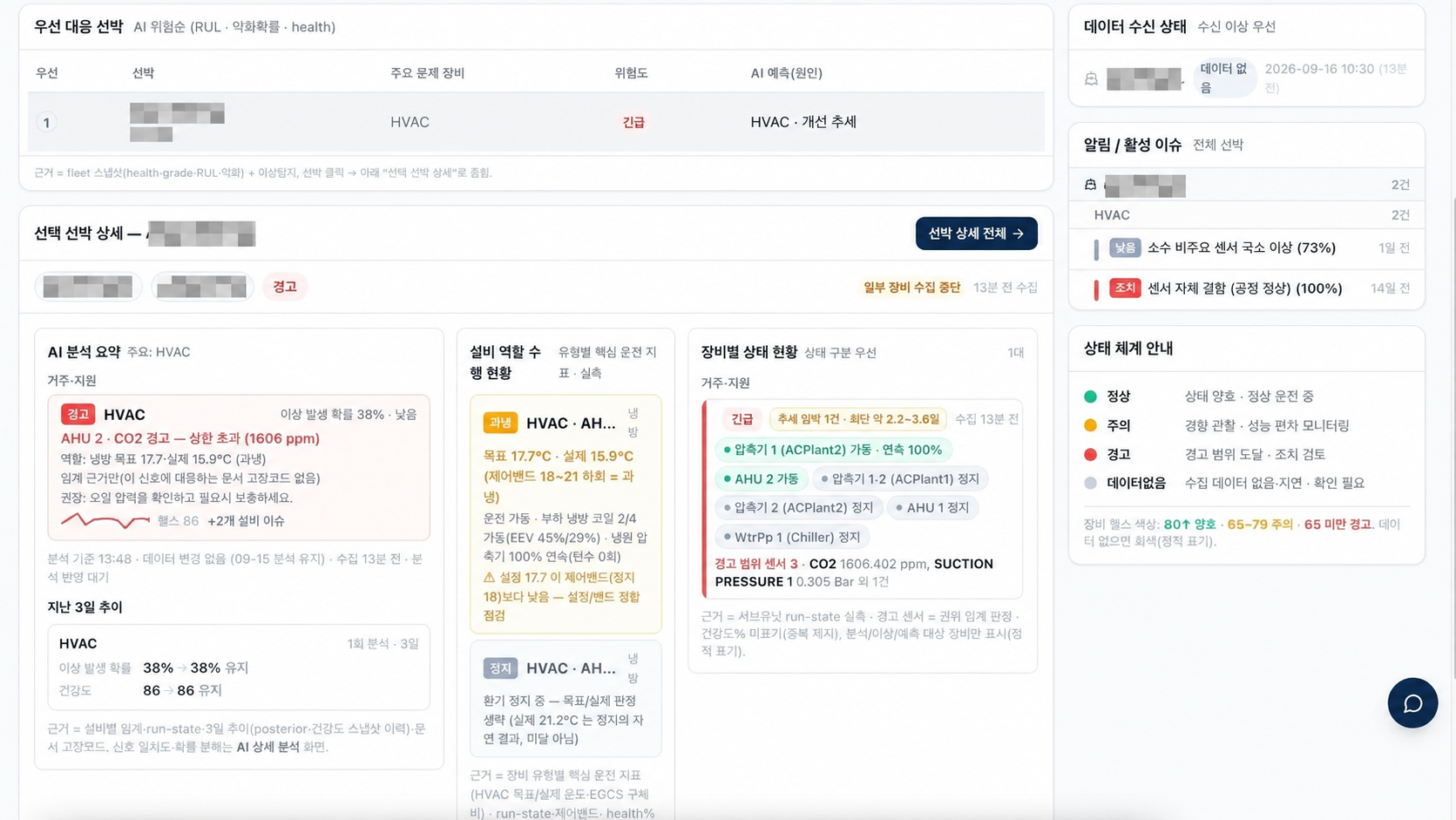Open the 과냉 HVAC AH card

pyautogui.click(x=565, y=514)
